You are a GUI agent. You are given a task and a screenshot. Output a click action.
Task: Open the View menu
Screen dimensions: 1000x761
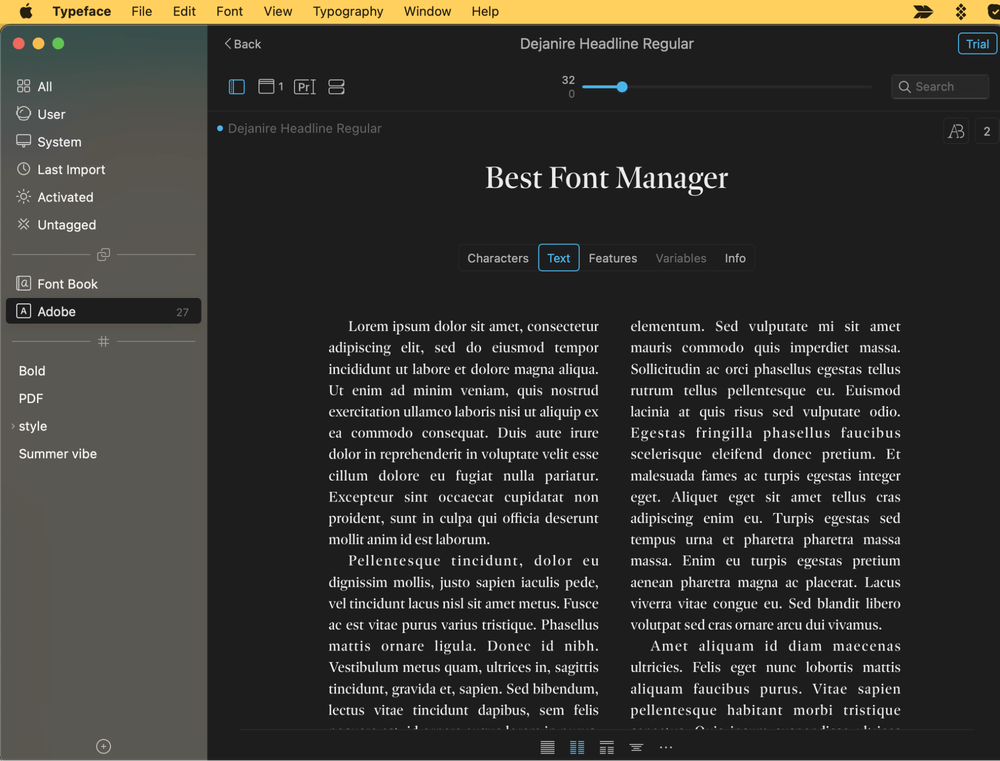tap(278, 11)
